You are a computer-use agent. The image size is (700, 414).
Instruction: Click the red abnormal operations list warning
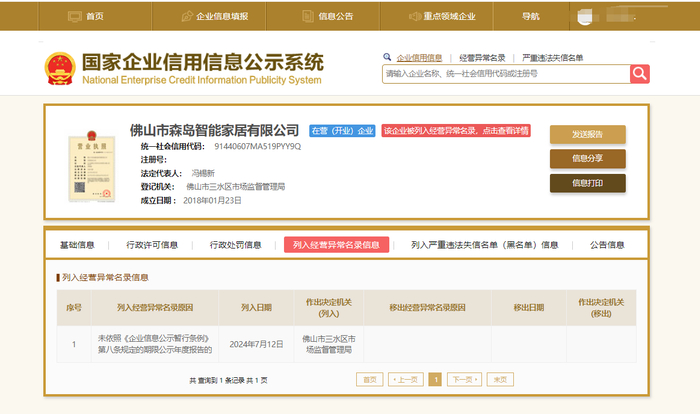(455, 131)
